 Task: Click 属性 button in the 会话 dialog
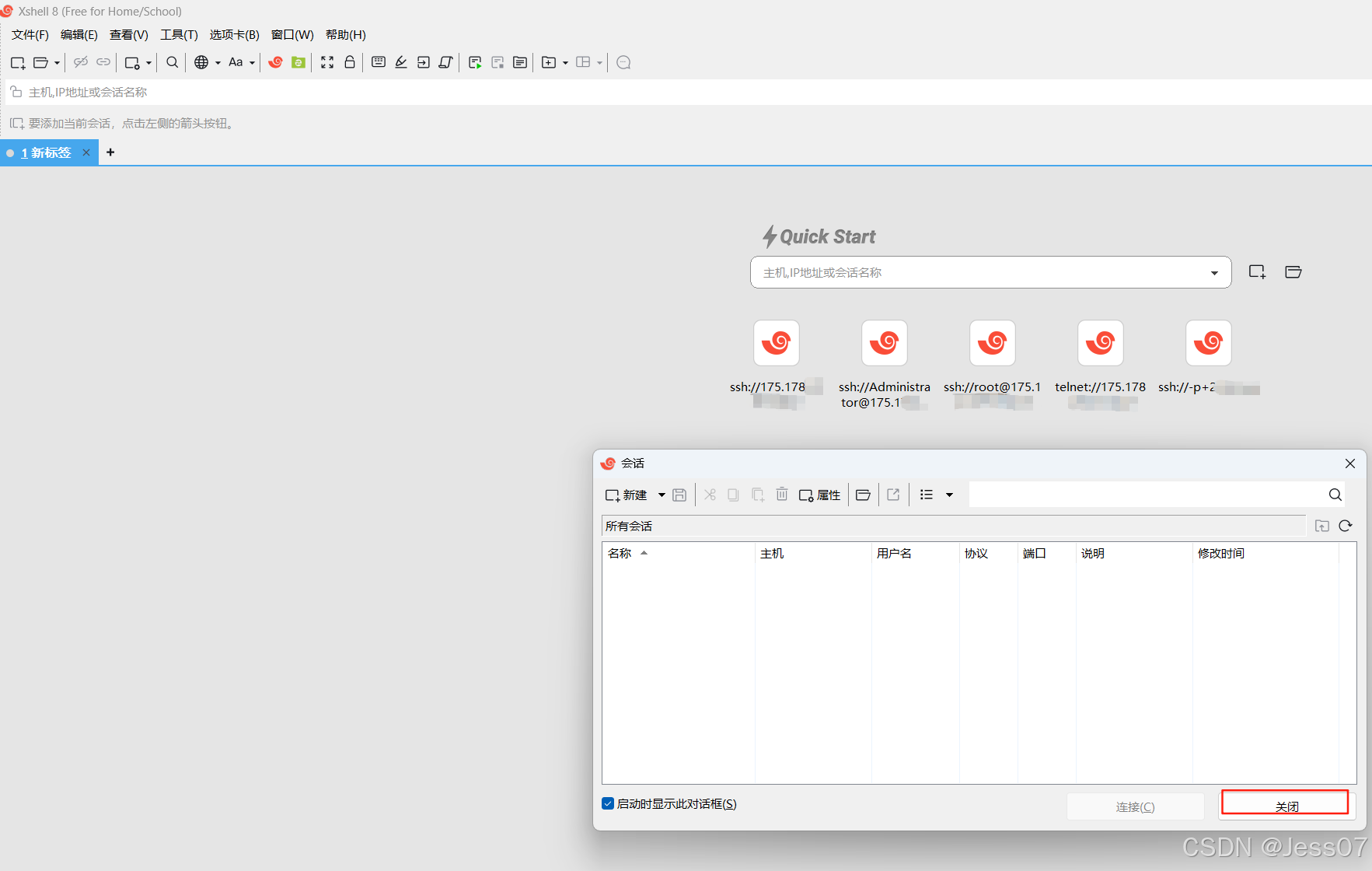pyautogui.click(x=820, y=495)
